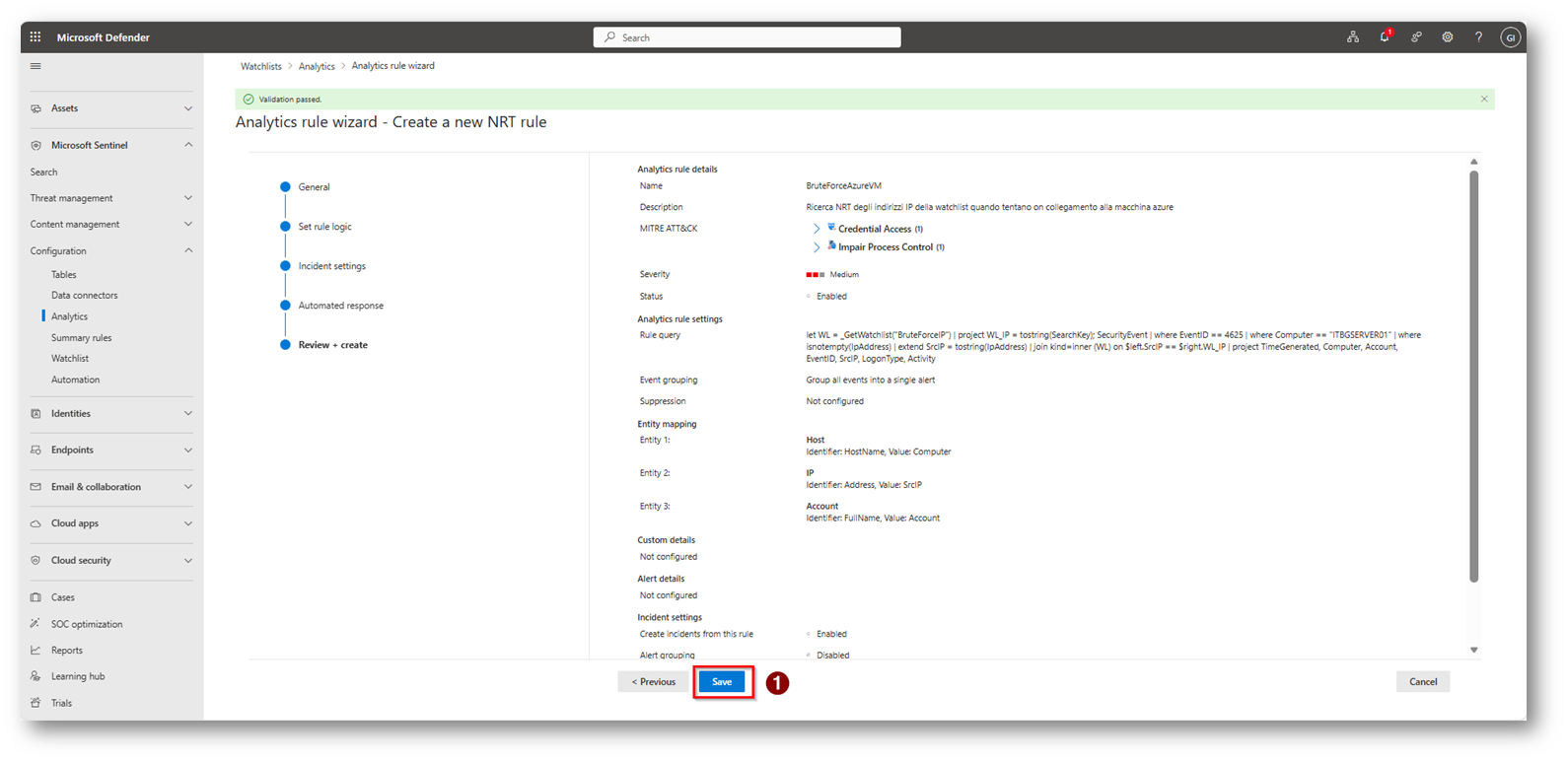Click the review pane vertical scrollbar

click(1473, 375)
